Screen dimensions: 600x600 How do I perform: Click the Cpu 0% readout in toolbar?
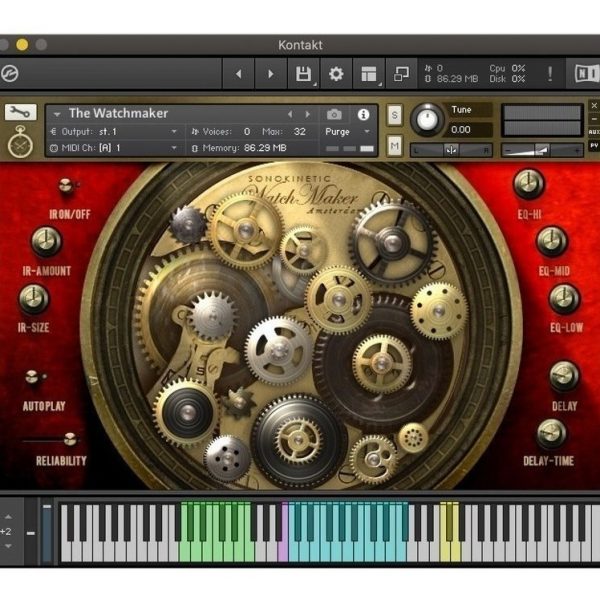(507, 68)
